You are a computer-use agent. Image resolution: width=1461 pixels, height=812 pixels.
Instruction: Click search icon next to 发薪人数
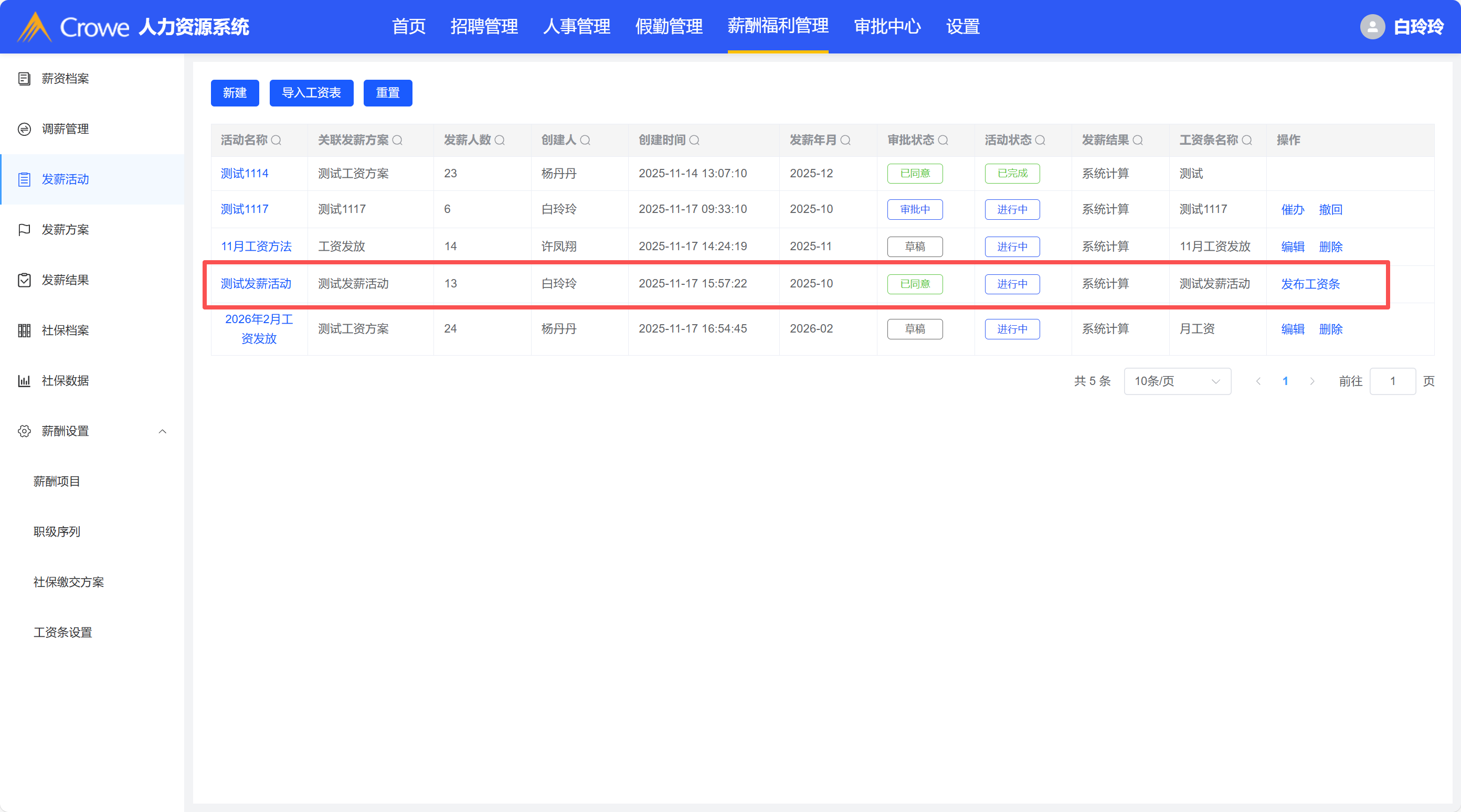pyautogui.click(x=500, y=140)
